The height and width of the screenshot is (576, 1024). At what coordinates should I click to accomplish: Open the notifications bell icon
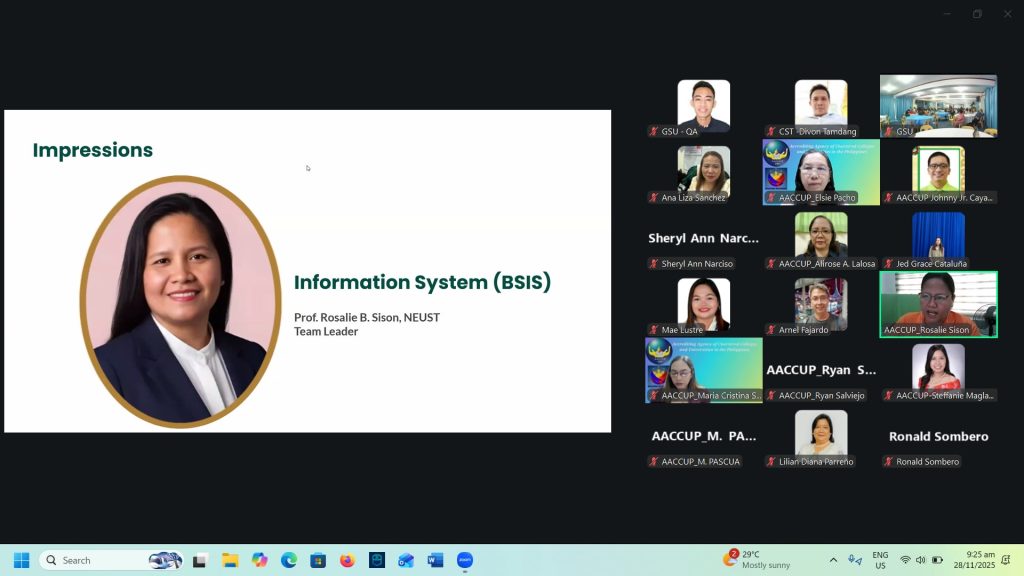pos(1006,560)
